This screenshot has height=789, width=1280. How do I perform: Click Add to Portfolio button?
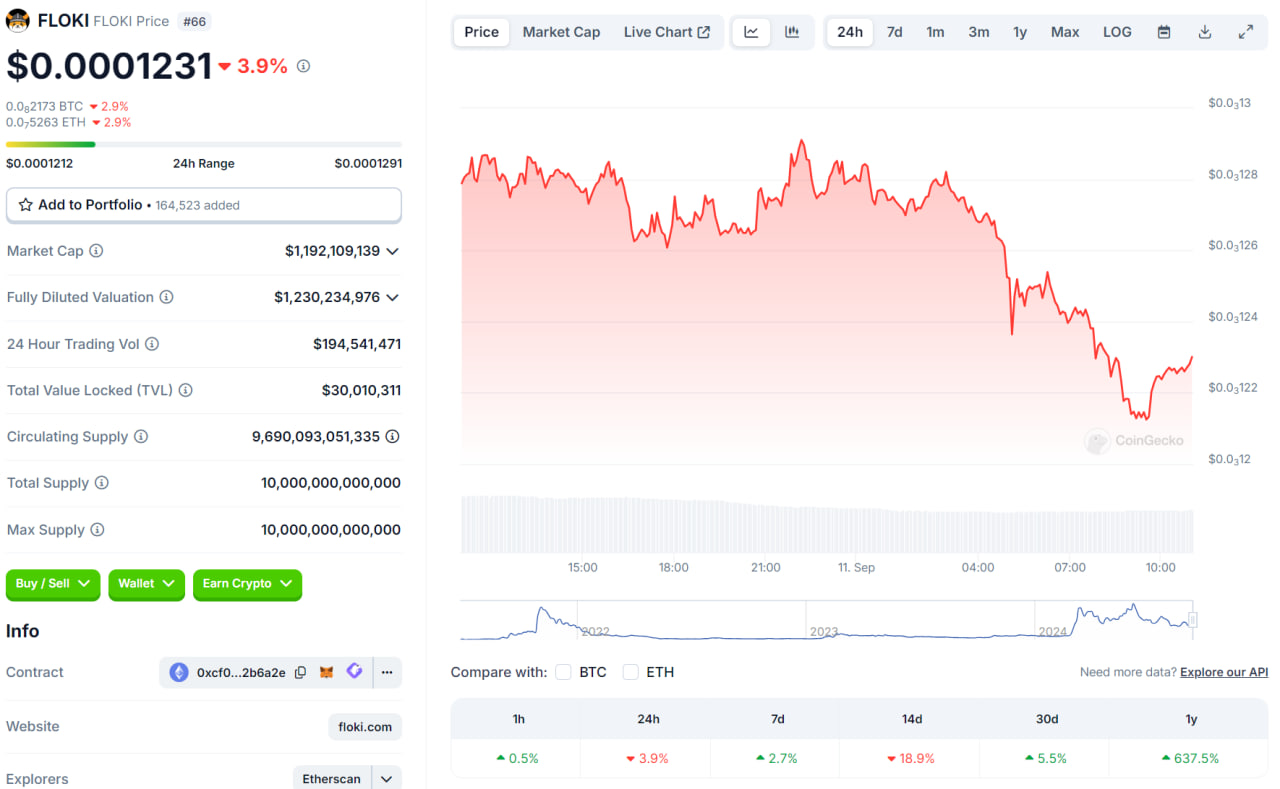click(204, 205)
